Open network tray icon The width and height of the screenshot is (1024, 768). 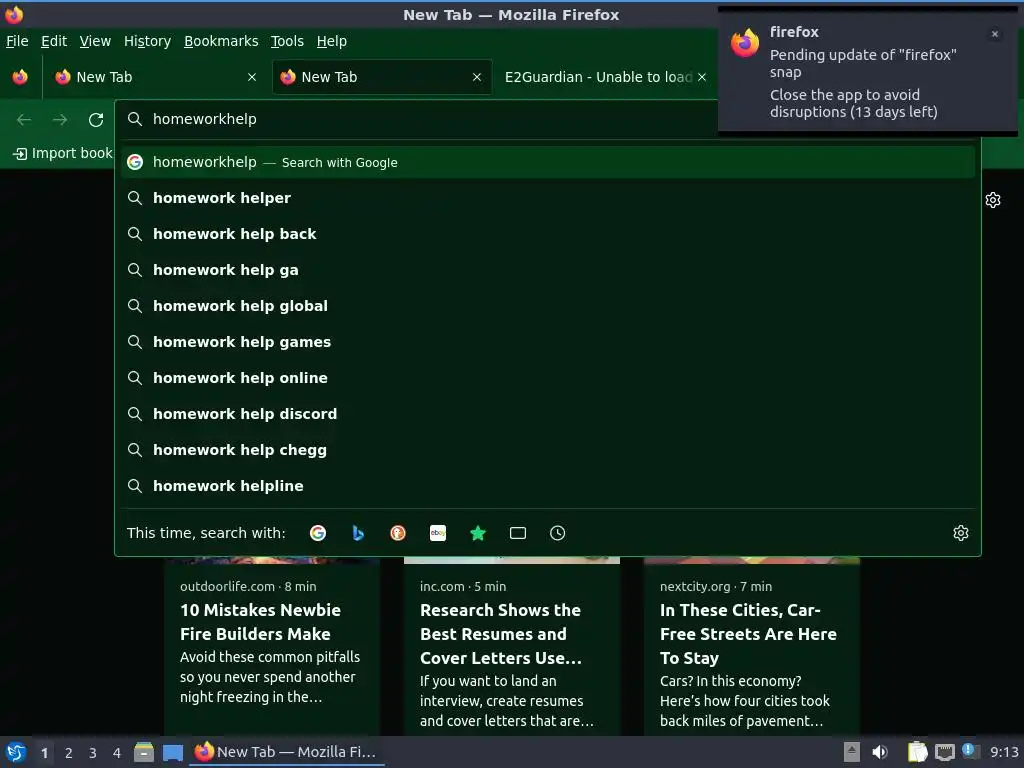(944, 752)
